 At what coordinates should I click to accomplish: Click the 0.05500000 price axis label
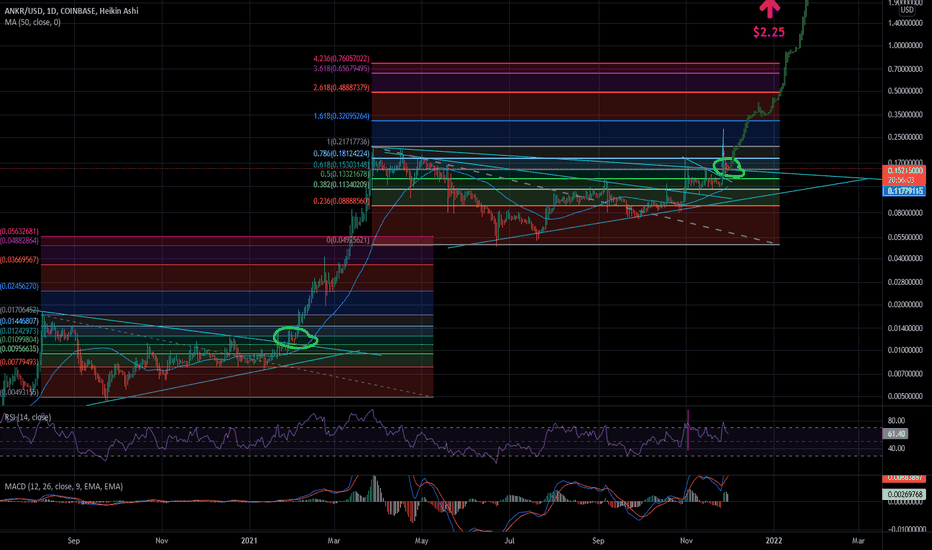point(905,237)
